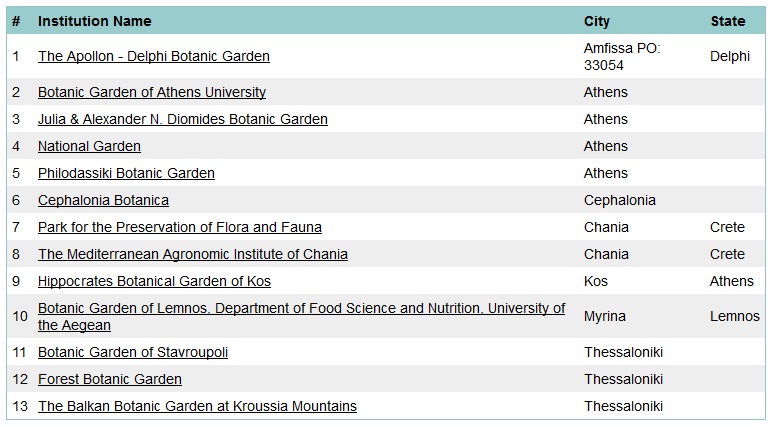Click the City column header
772x427 pixels.
tap(597, 21)
